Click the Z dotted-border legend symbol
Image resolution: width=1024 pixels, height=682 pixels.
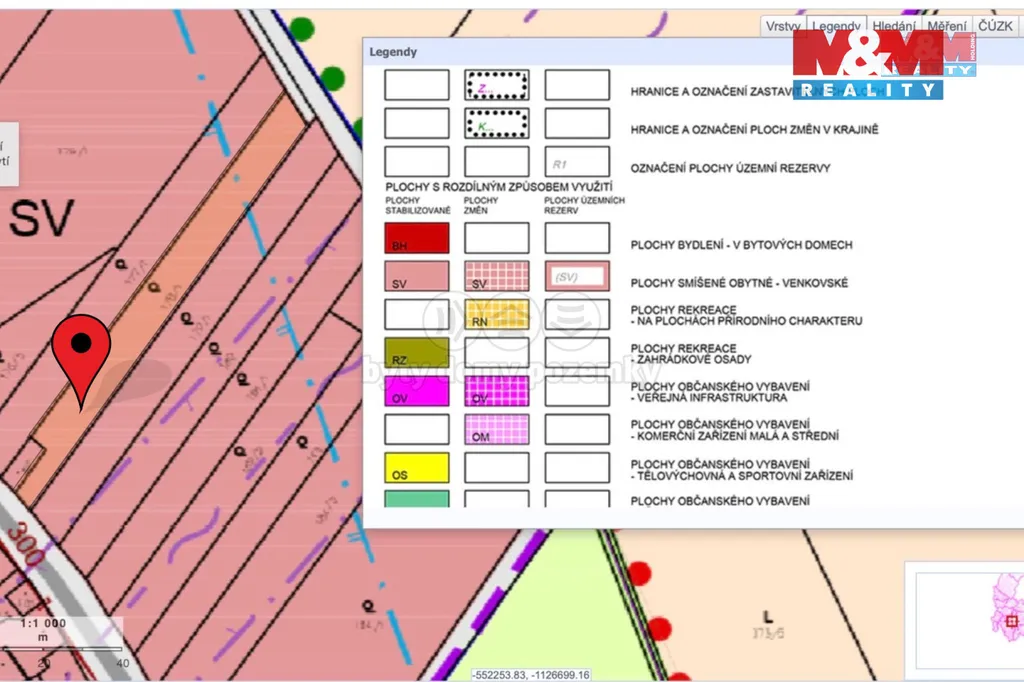point(497,85)
